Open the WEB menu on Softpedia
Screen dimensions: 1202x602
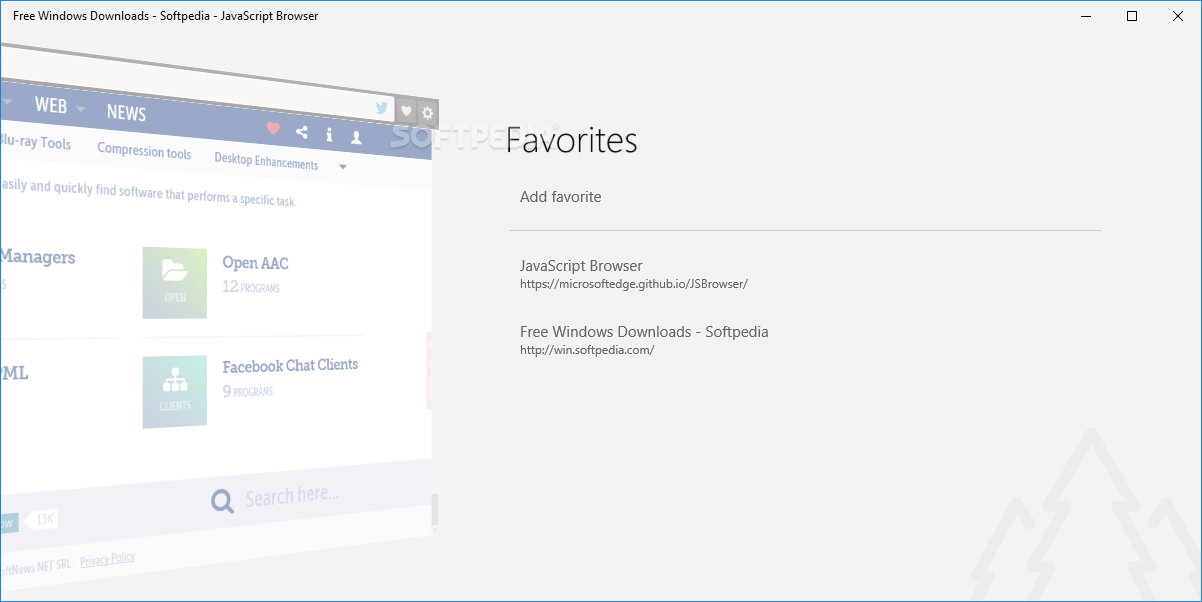click(x=50, y=104)
